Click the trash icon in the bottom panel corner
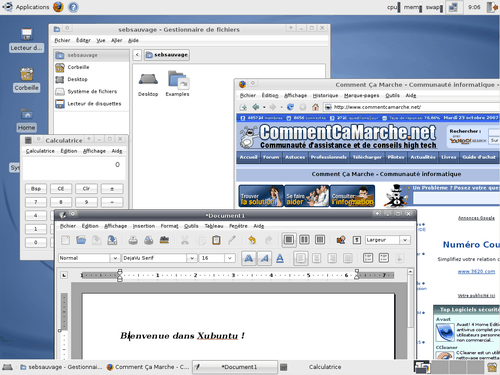Viewport: 500px width, 375px height. (x=492, y=367)
